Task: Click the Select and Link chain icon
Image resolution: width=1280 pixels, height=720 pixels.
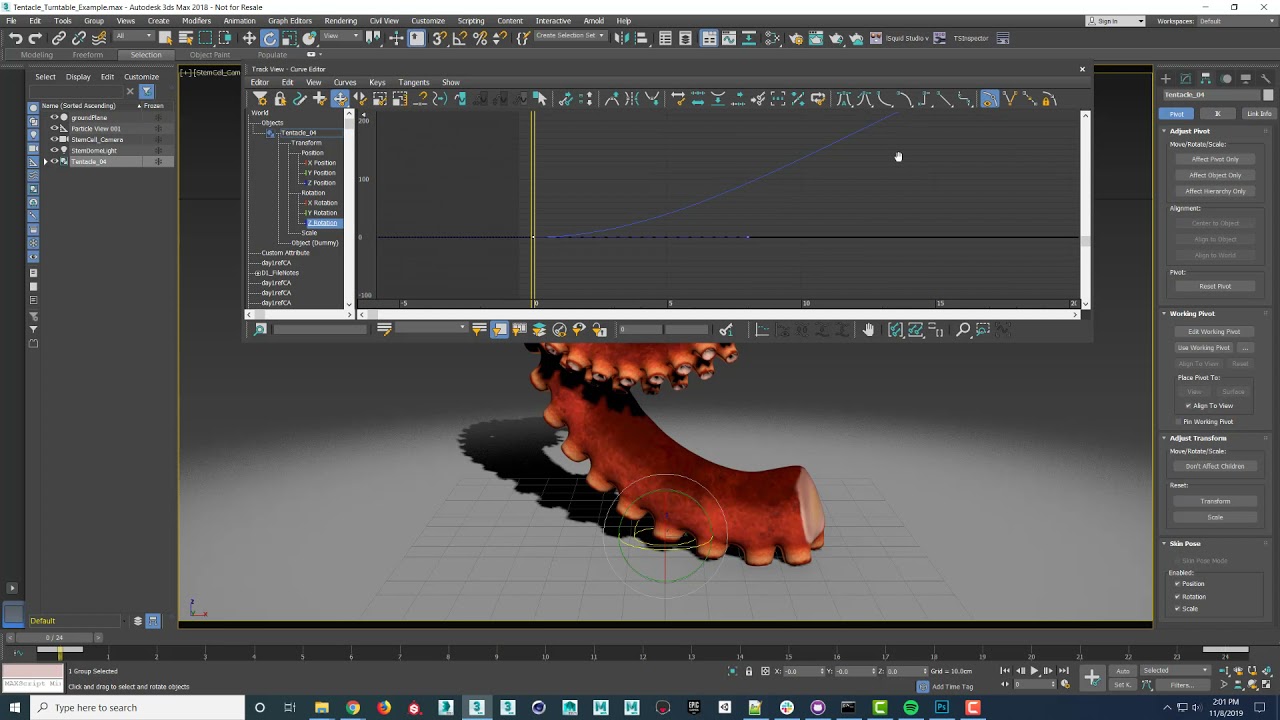Action: pyautogui.click(x=59, y=38)
